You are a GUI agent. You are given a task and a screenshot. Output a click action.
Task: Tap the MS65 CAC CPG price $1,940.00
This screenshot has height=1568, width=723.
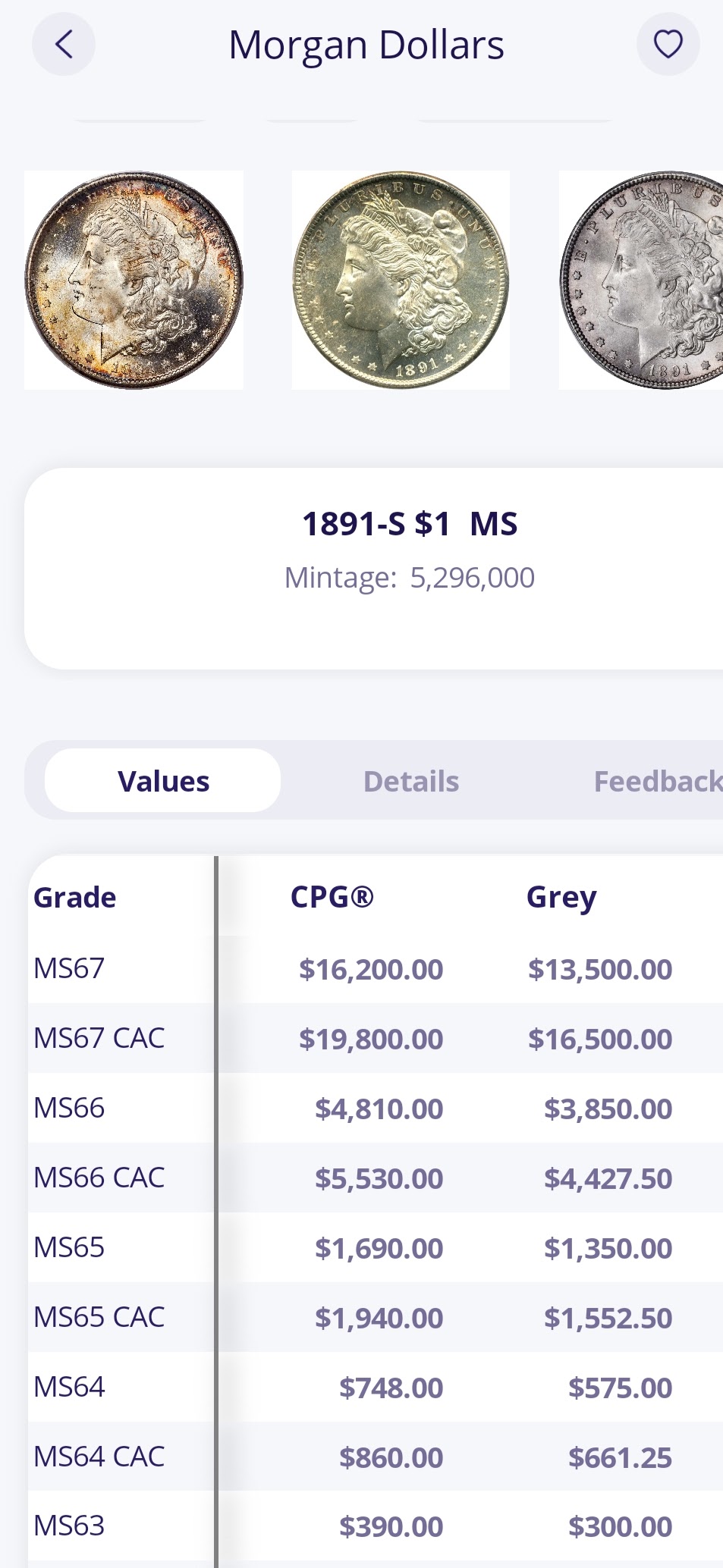(x=379, y=1318)
